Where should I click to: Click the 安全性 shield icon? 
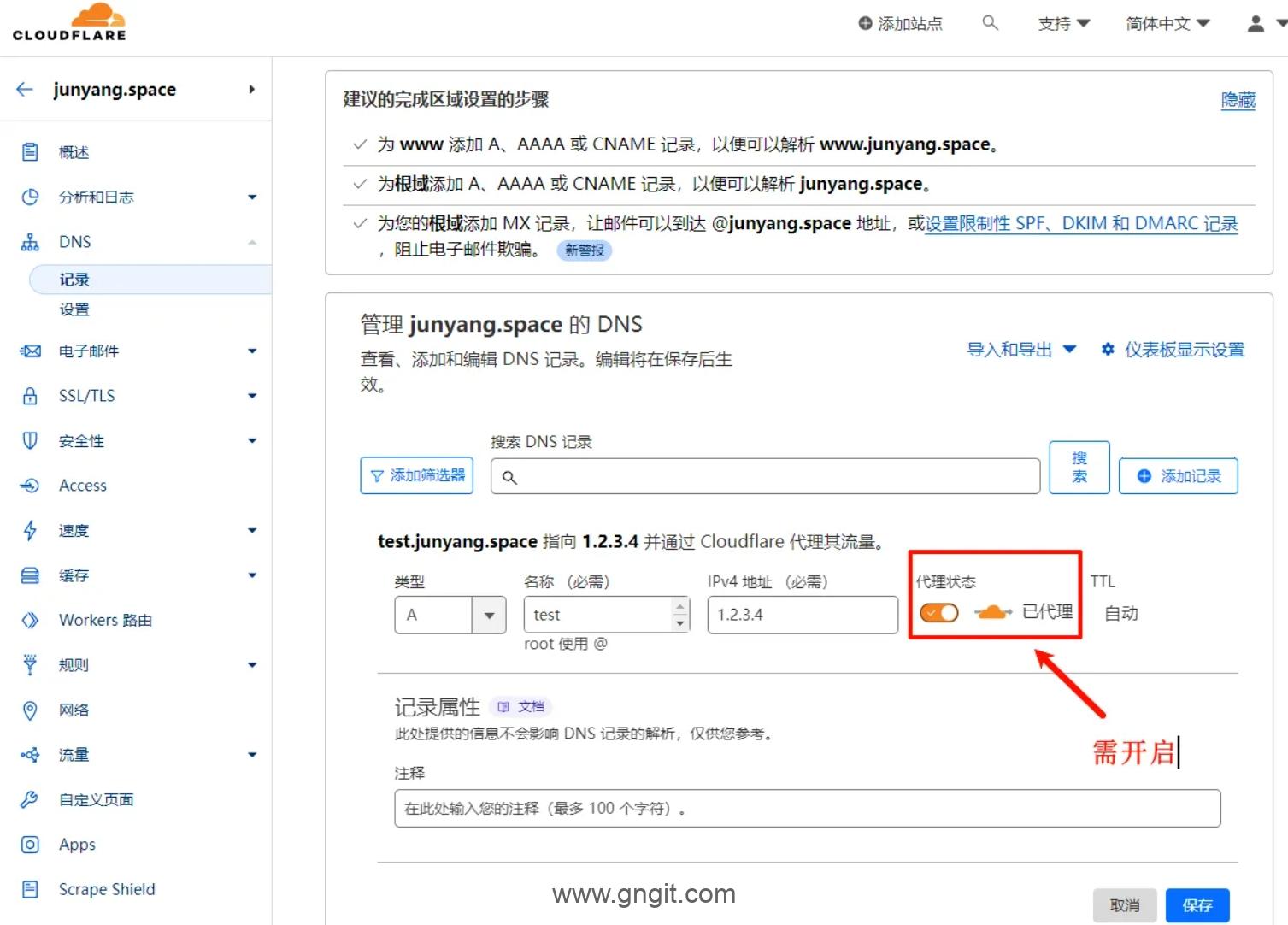click(x=30, y=440)
